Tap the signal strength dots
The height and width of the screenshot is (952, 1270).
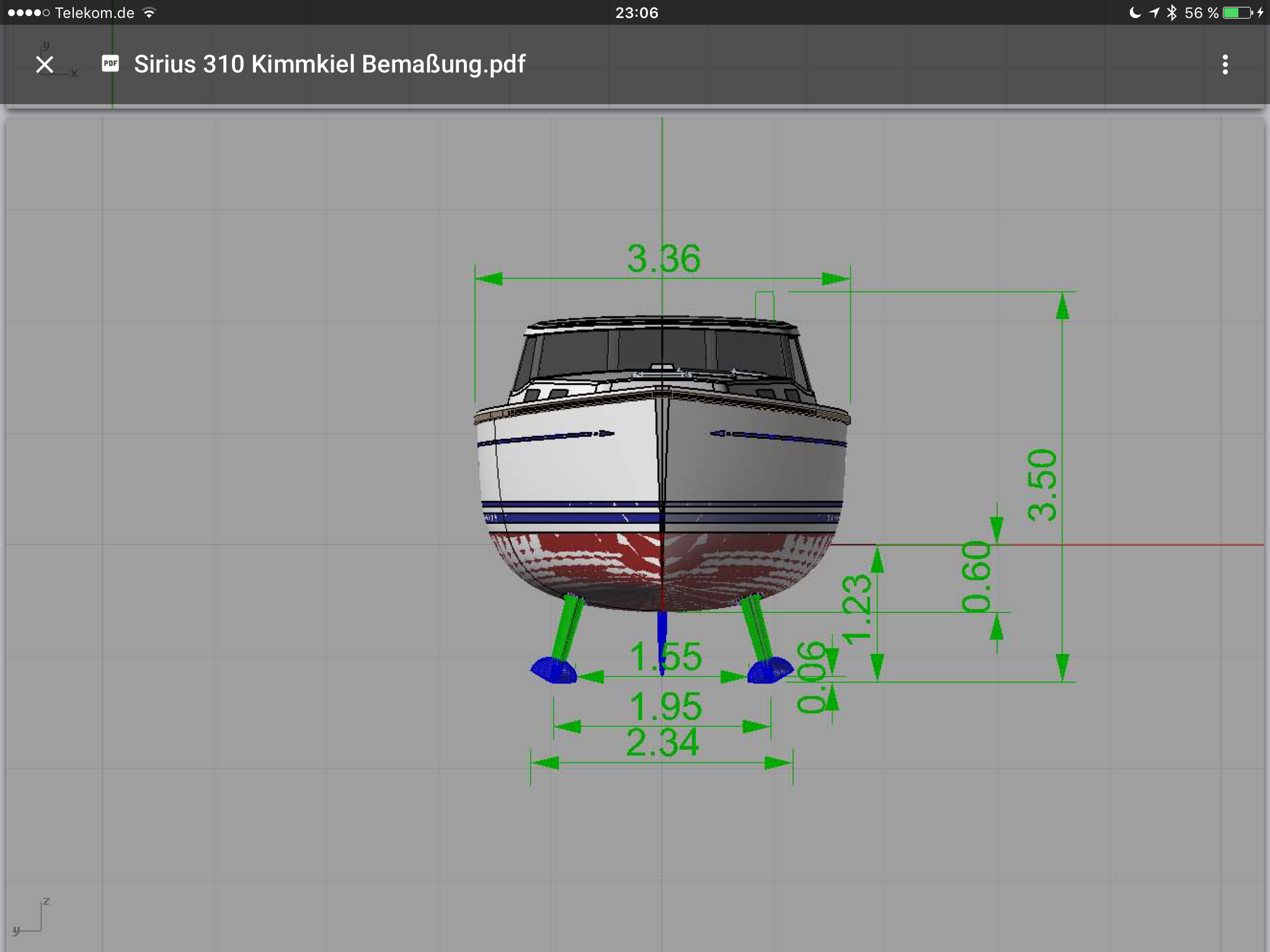pyautogui.click(x=29, y=12)
